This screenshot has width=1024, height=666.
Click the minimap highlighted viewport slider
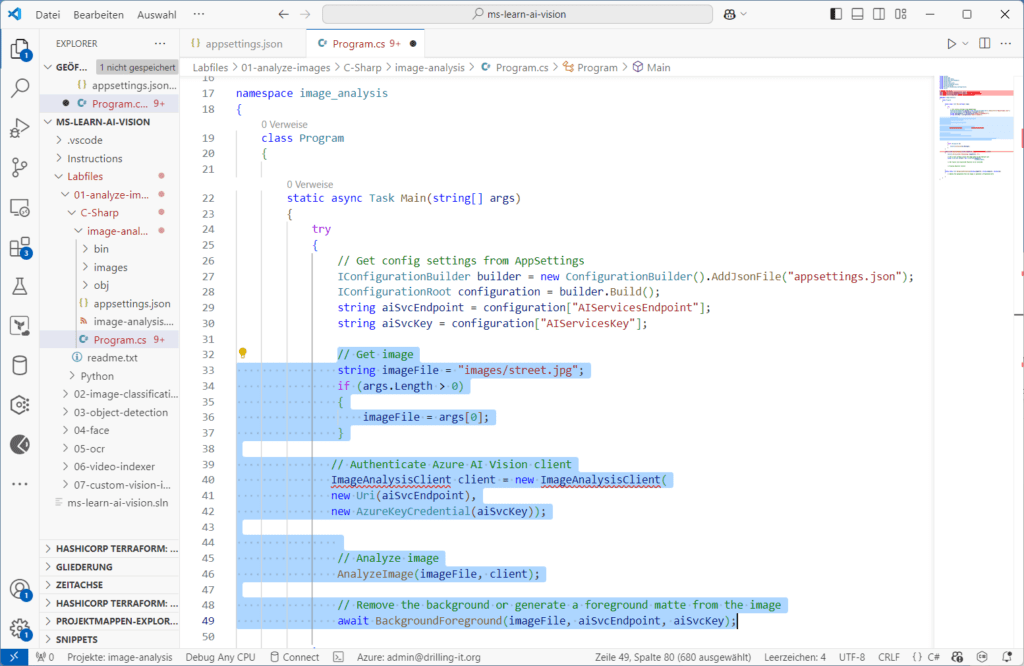976,127
